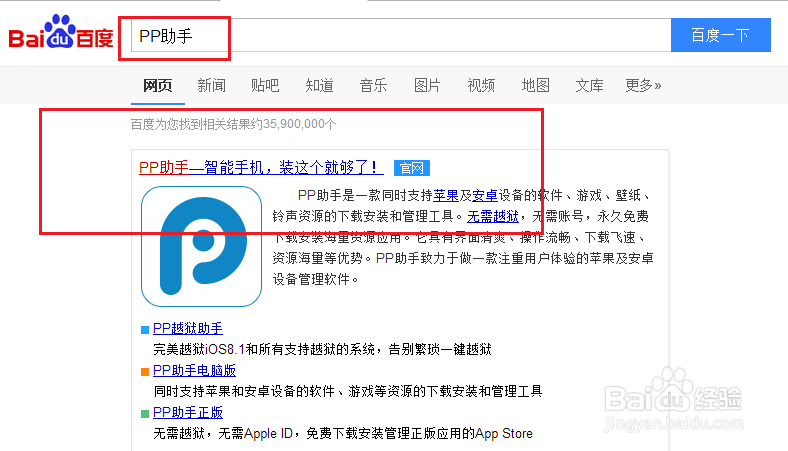
Task: Expand the 更多» menu
Action: [643, 85]
